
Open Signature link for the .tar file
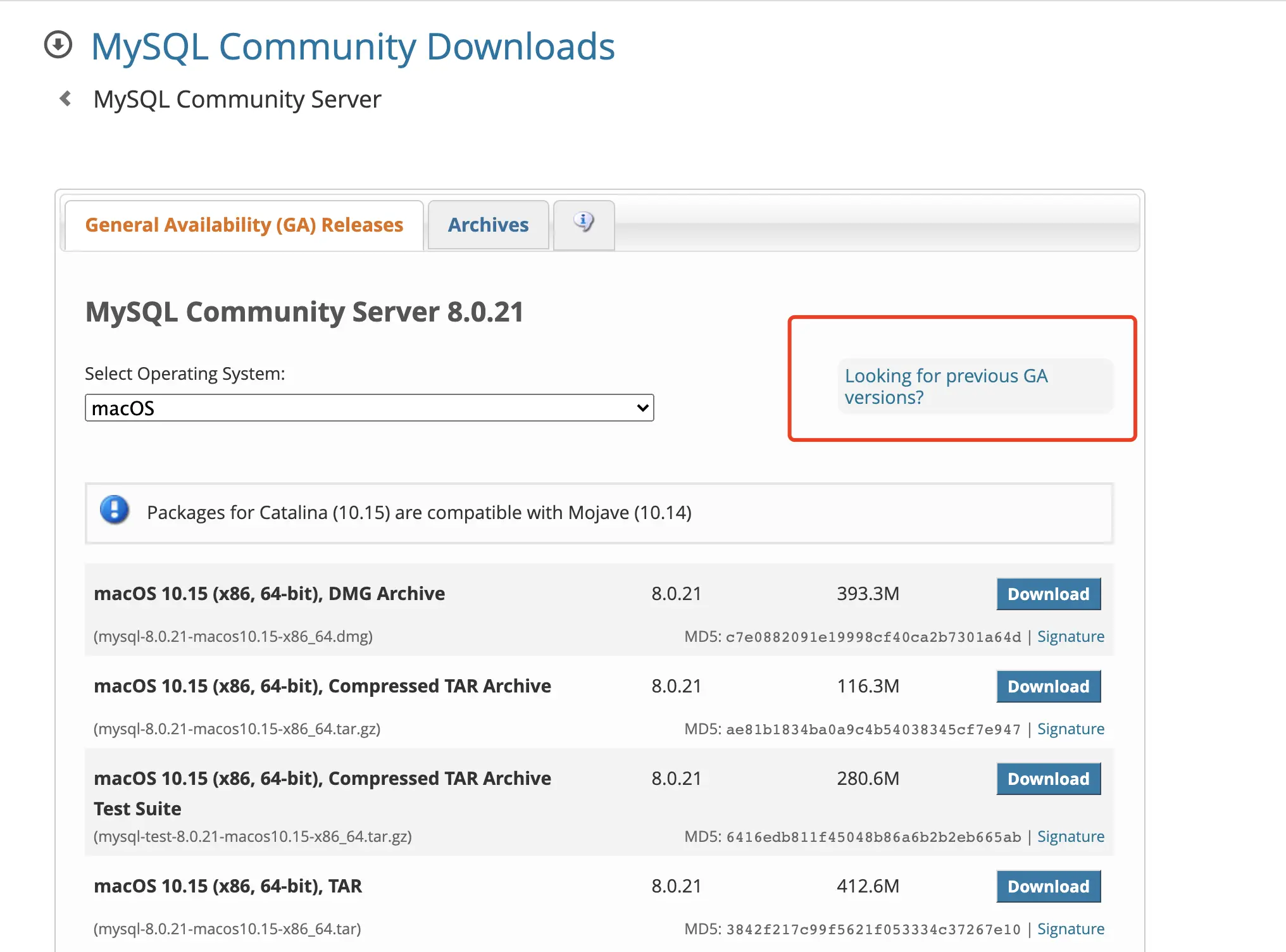1070,929
